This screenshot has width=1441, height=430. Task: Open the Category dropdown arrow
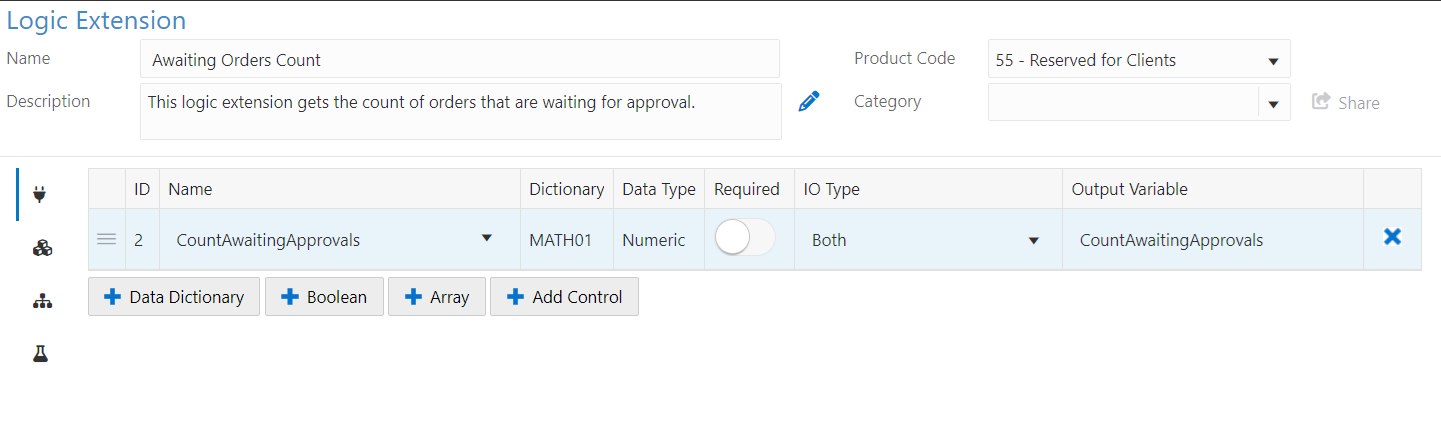point(1274,103)
